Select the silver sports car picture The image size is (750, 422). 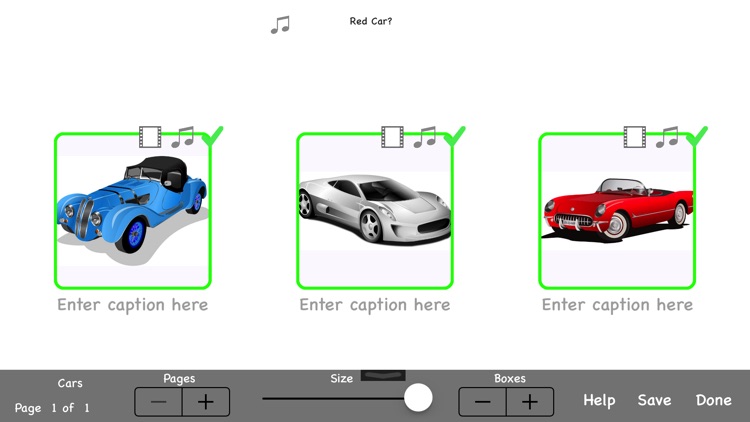coord(375,211)
